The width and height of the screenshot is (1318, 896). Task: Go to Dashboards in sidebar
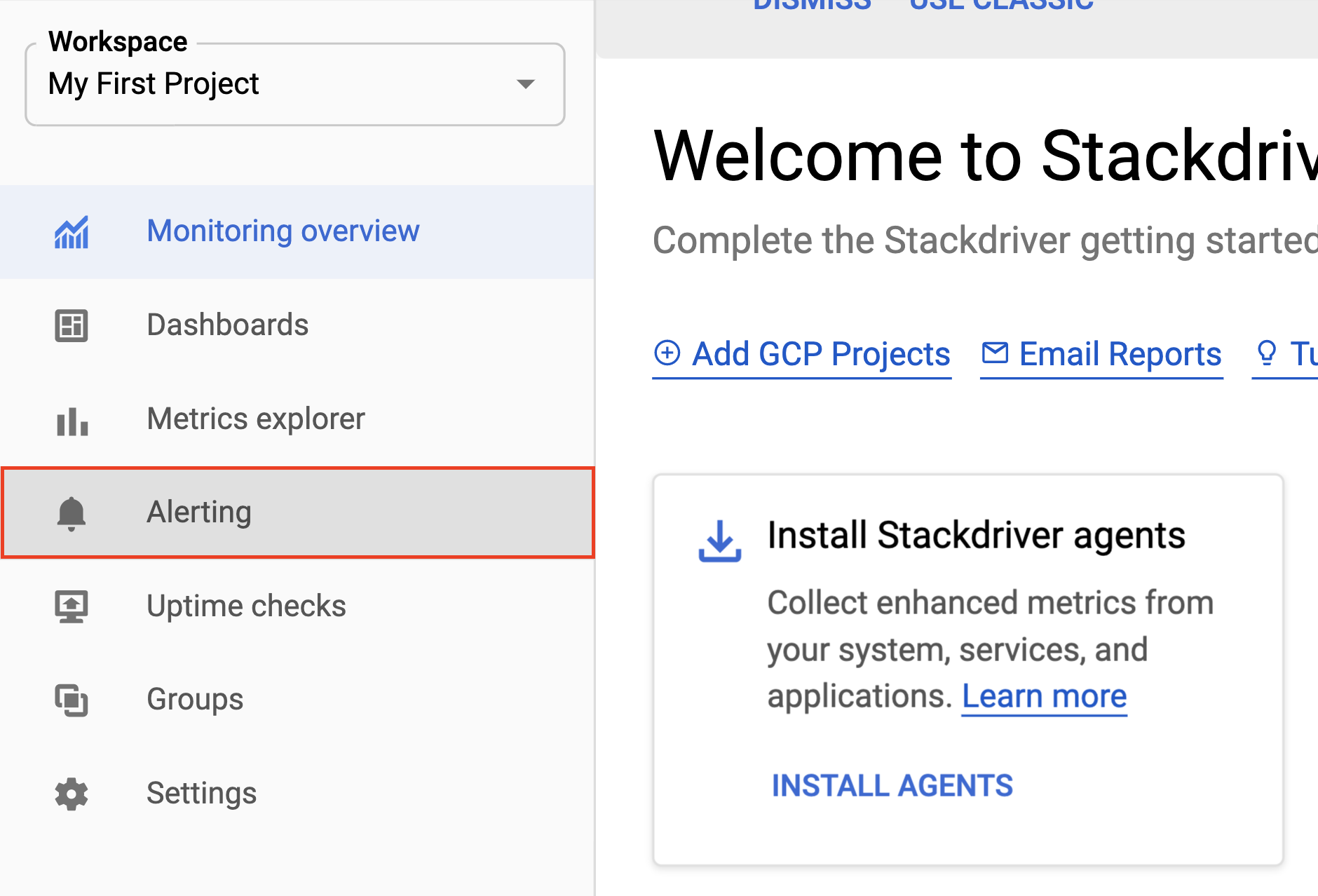pyautogui.click(x=297, y=325)
